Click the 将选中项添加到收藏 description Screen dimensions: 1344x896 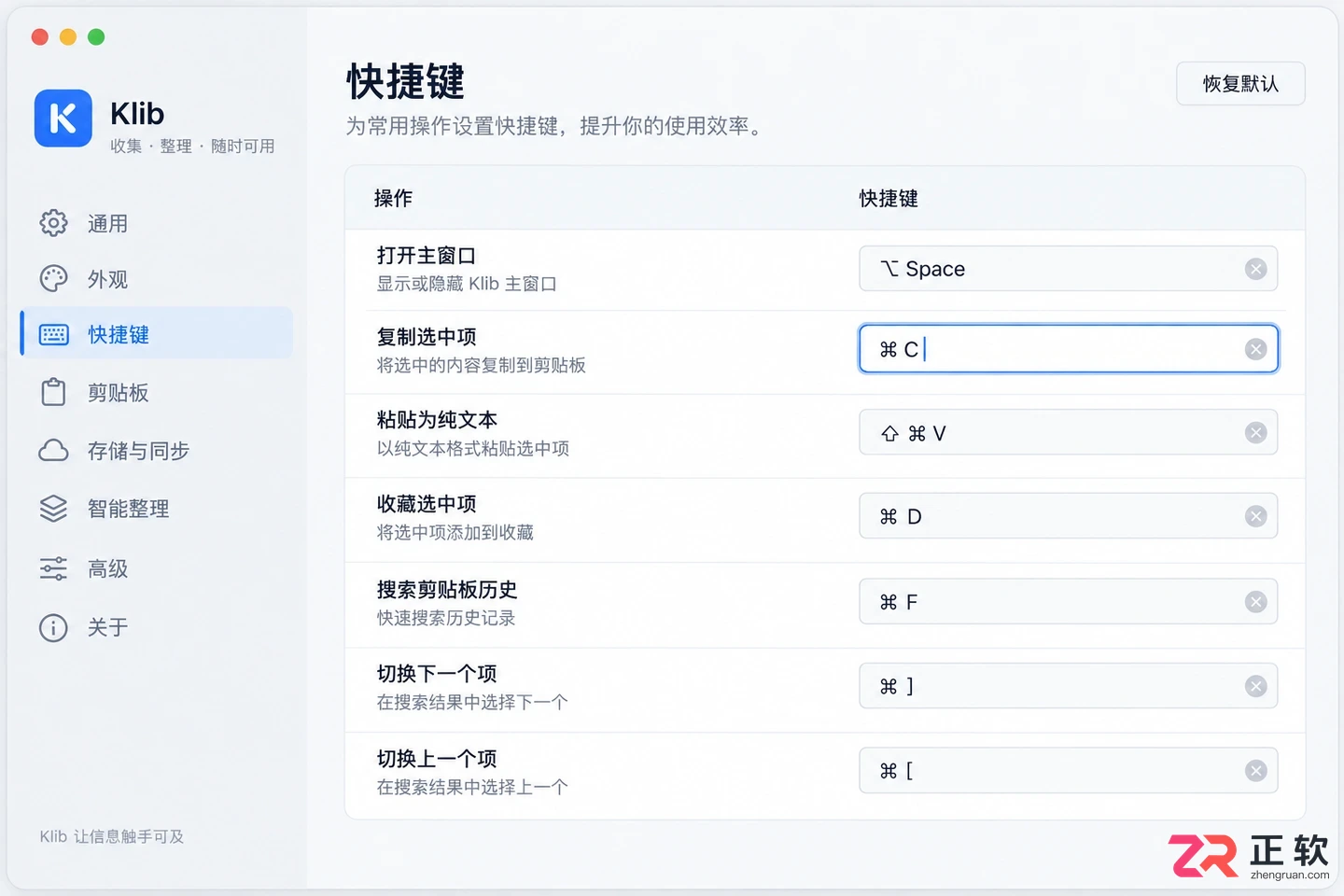pyautogui.click(x=455, y=532)
